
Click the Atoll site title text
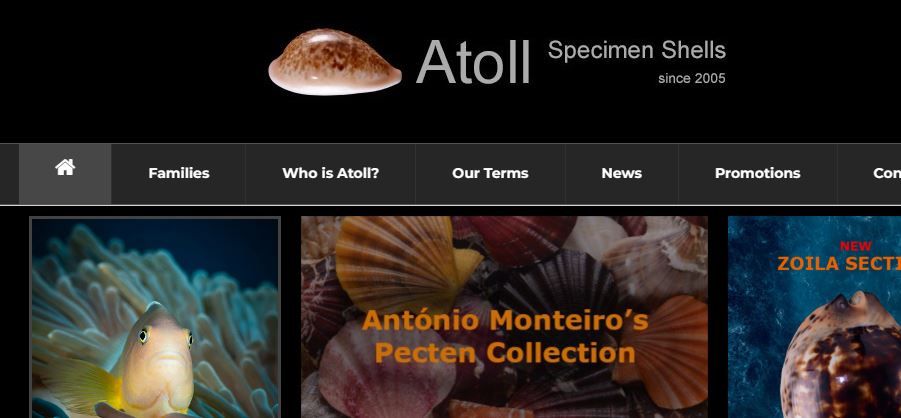pyautogui.click(x=473, y=62)
